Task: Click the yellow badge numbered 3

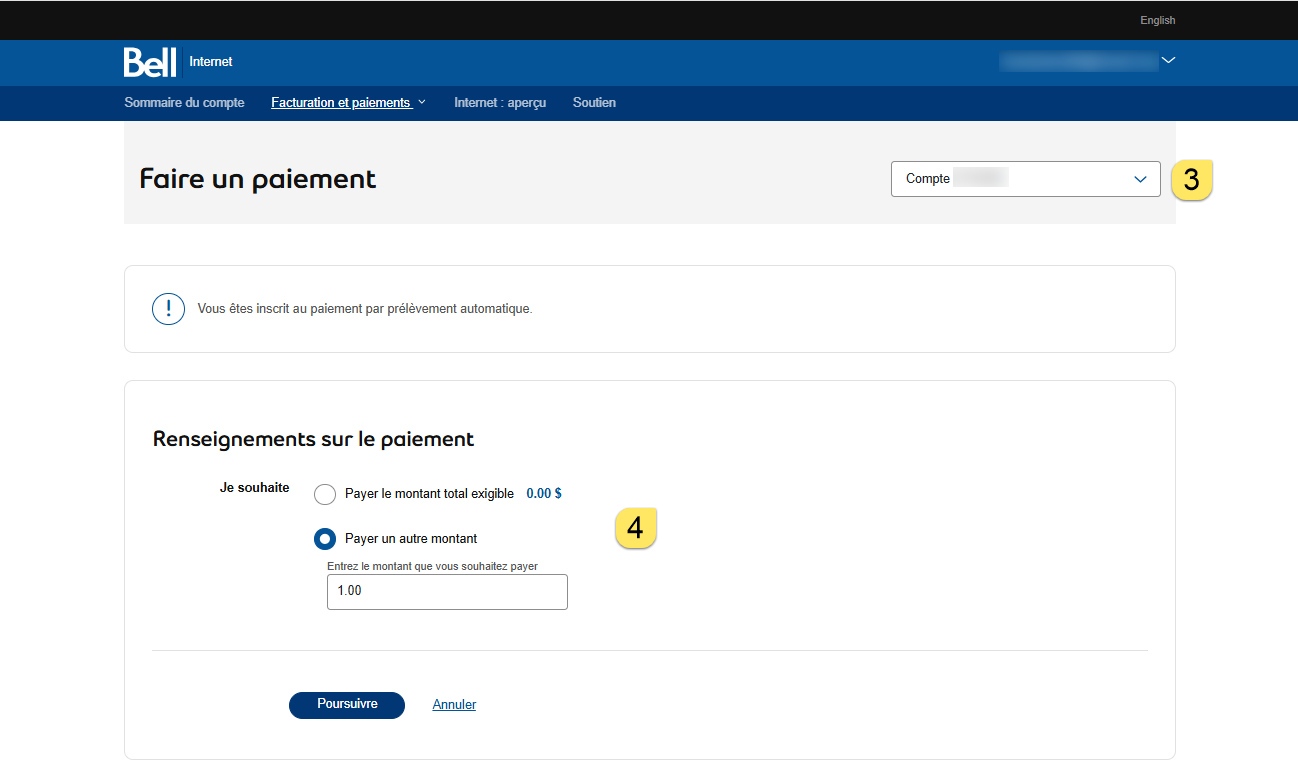Action: pos(1191,180)
